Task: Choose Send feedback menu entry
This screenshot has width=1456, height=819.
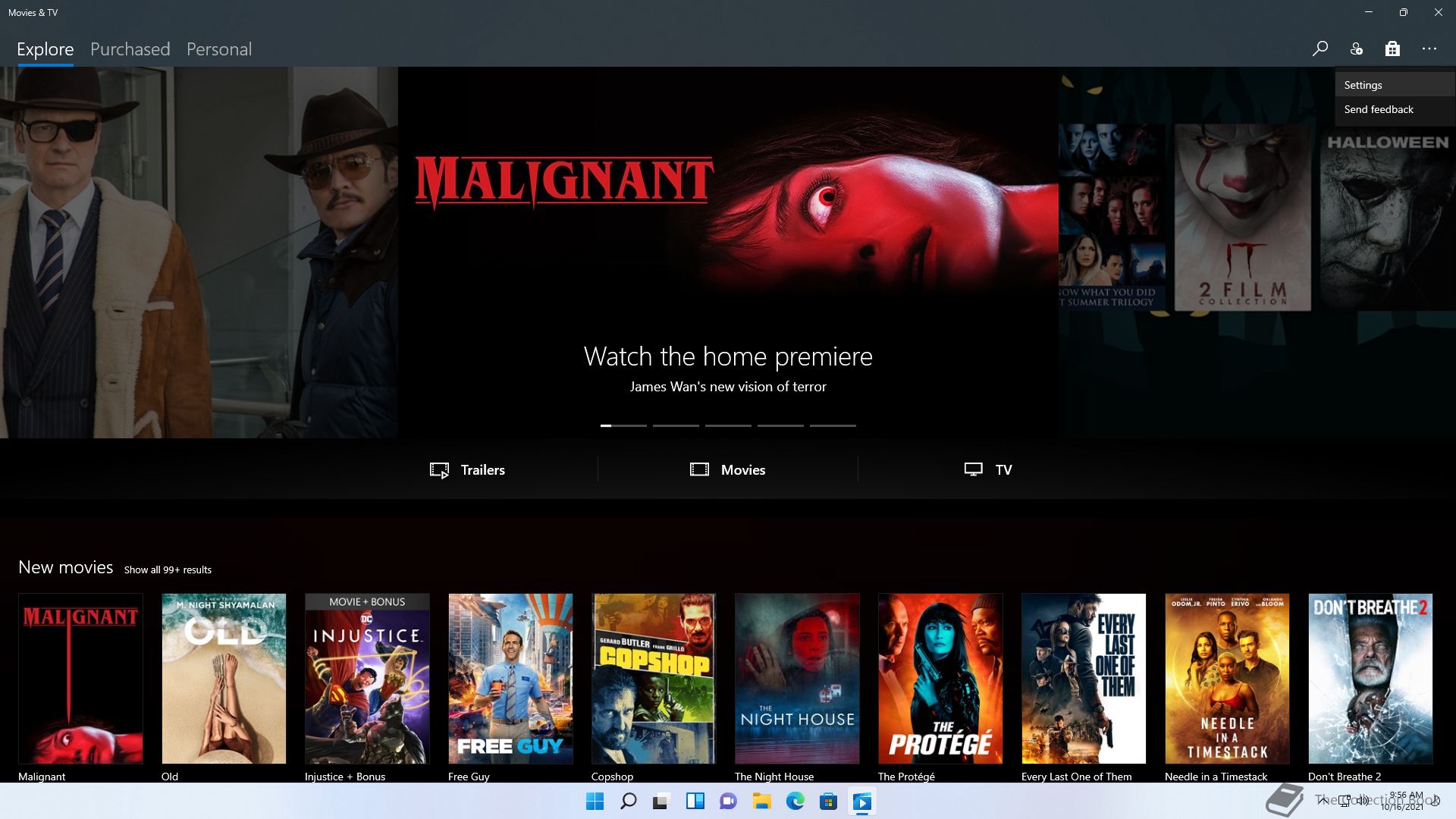Action: coord(1395,109)
